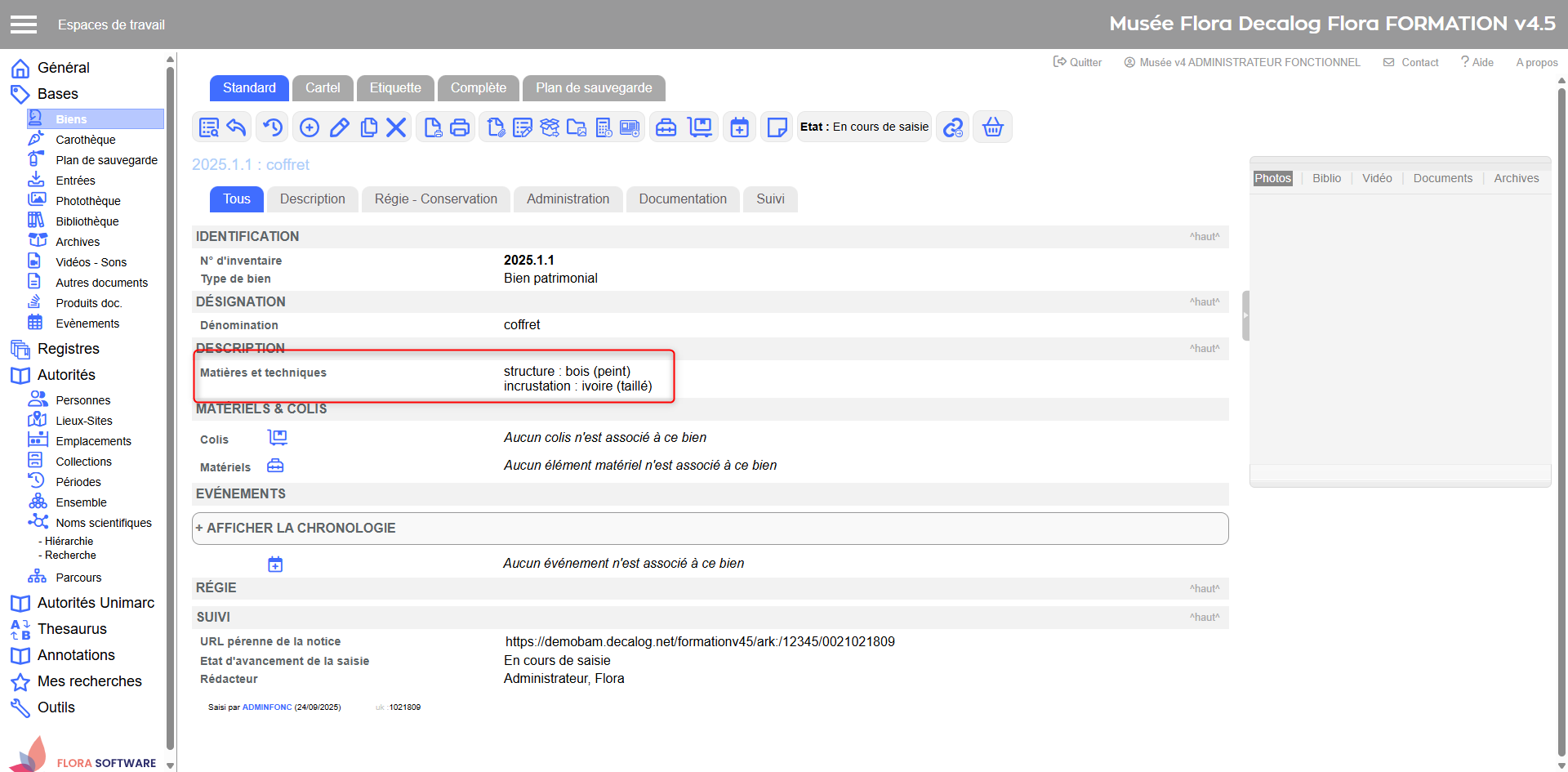This screenshot has width=1568, height=772.
Task: Click the right panel collapse handle
Action: pyautogui.click(x=1245, y=315)
